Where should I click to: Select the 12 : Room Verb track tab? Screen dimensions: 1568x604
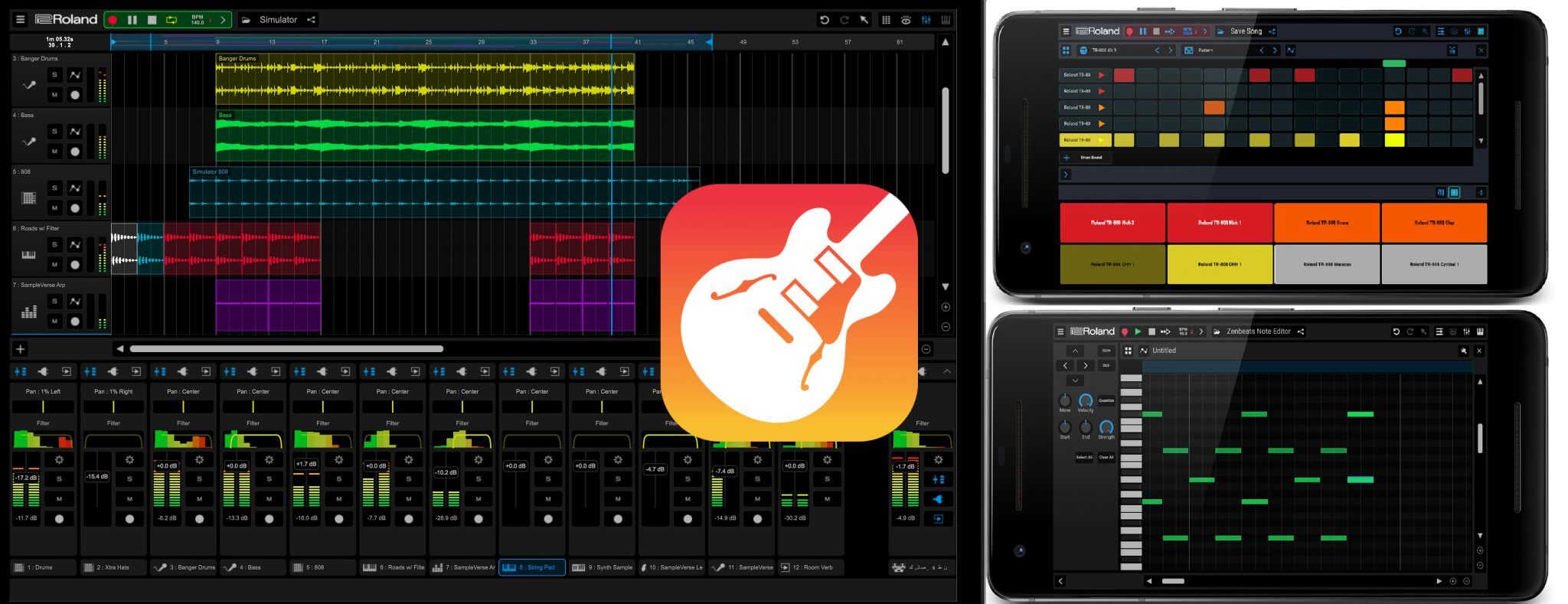(x=811, y=567)
